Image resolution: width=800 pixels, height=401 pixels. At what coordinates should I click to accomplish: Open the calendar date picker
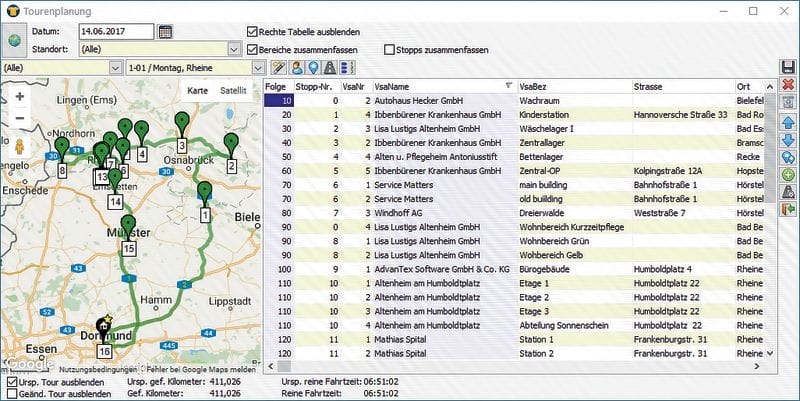(165, 32)
